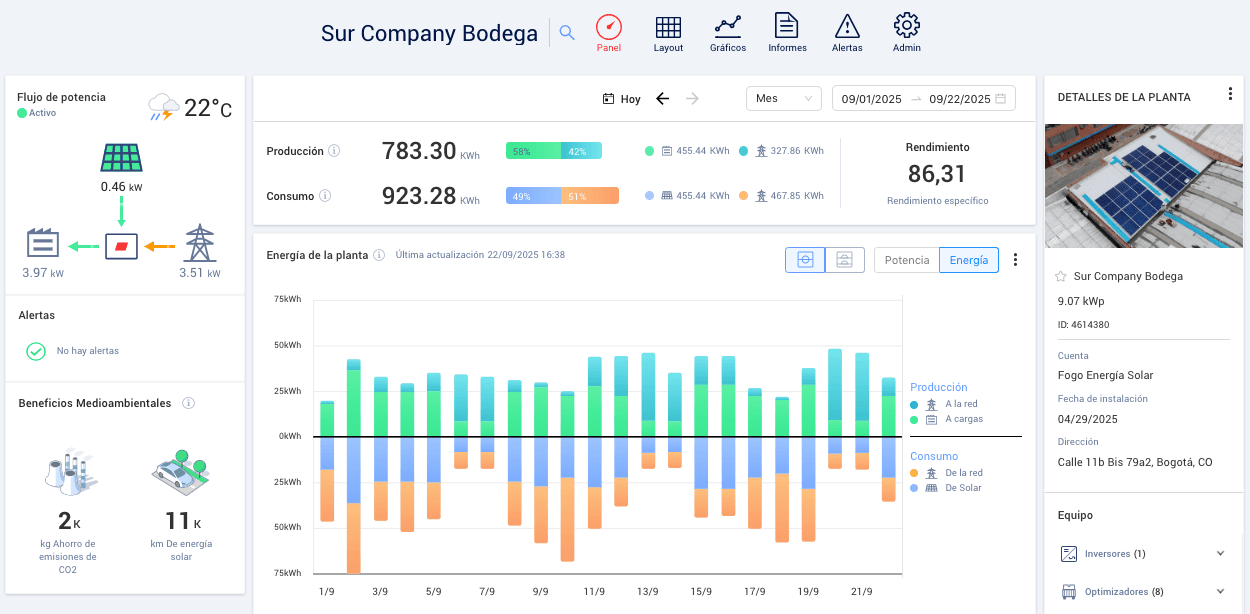Click the Hoy today button
1250x614 pixels.
coord(621,99)
